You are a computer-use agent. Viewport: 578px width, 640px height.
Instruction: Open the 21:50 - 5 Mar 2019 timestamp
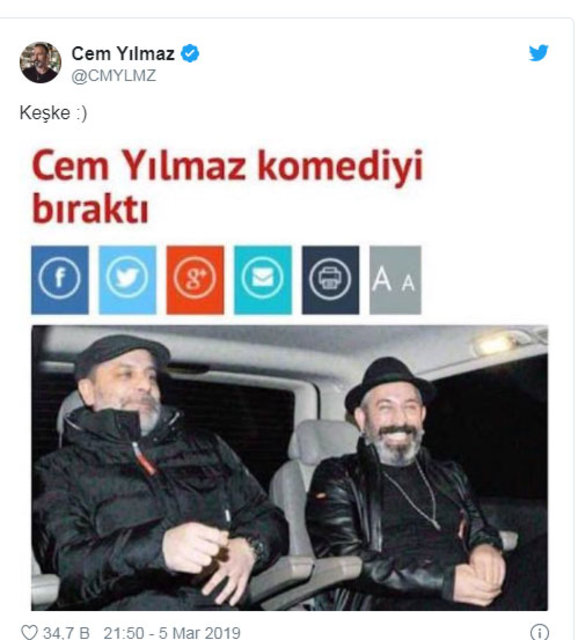(x=172, y=633)
